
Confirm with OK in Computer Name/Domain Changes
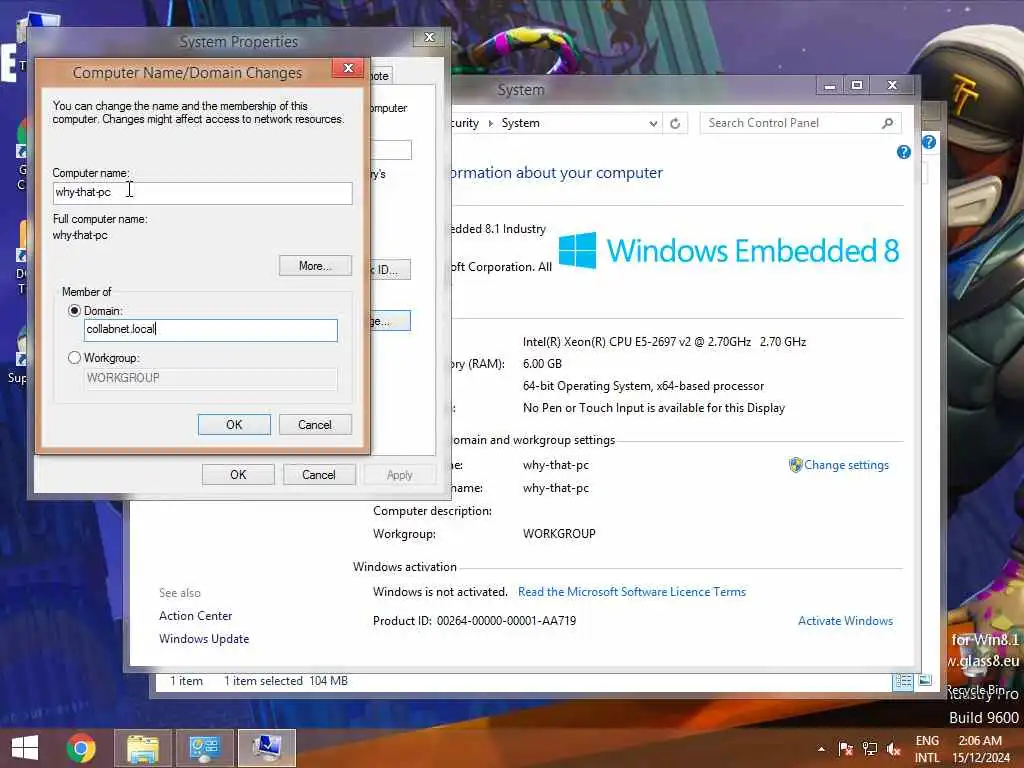[x=234, y=424]
